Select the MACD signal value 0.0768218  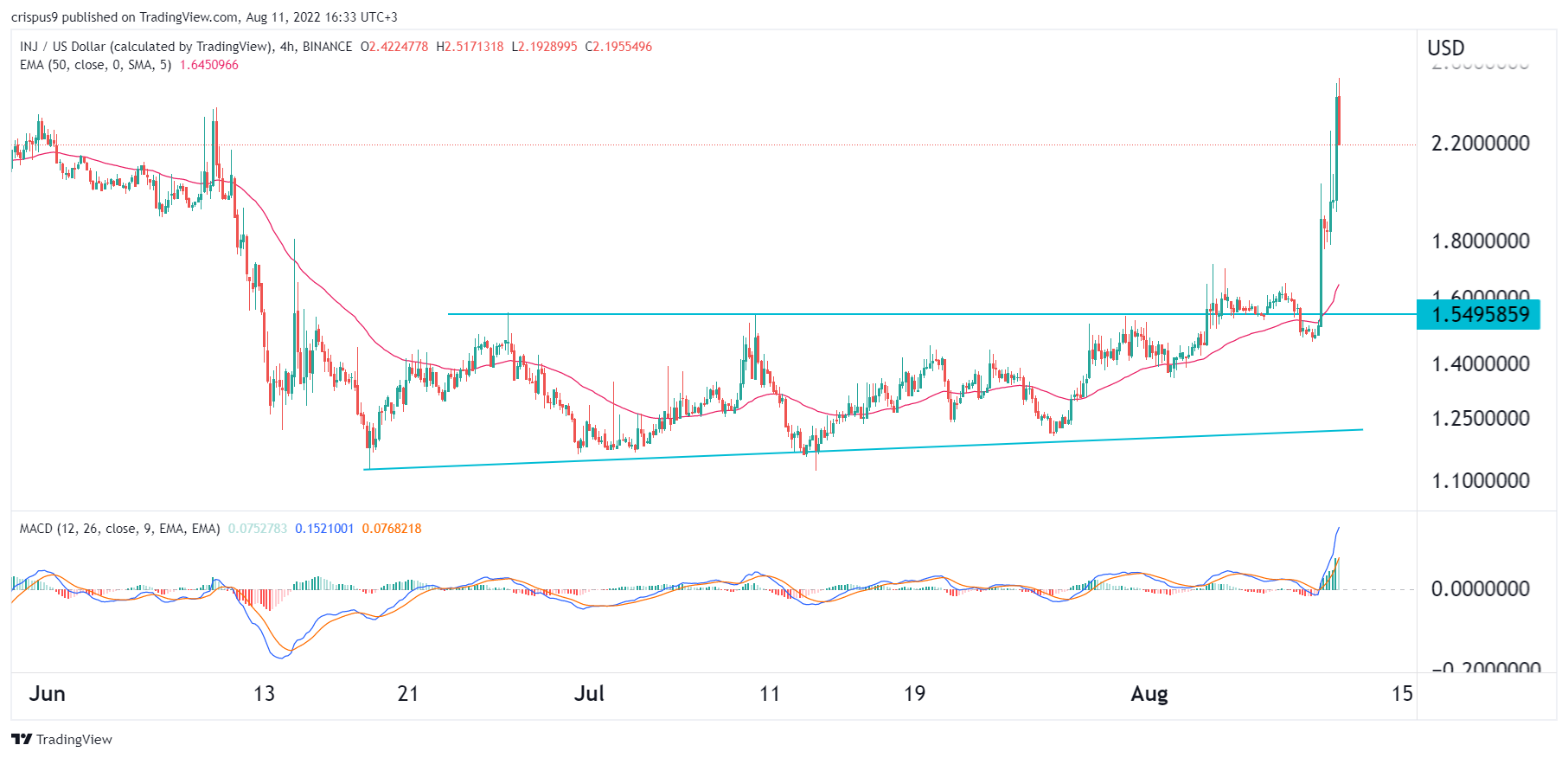click(392, 529)
